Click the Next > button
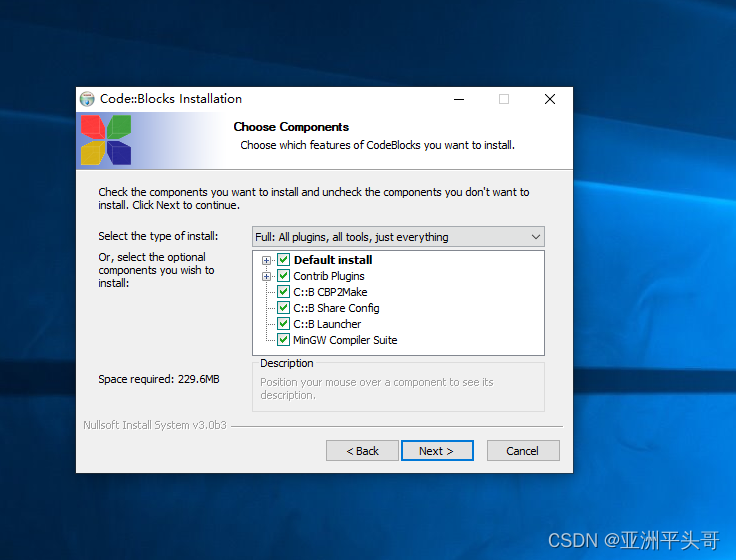 [437, 451]
